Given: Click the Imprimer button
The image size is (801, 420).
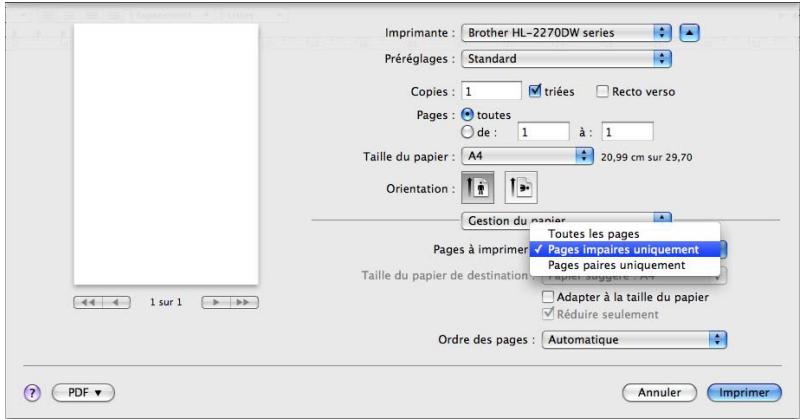Looking at the screenshot, I should tap(744, 392).
